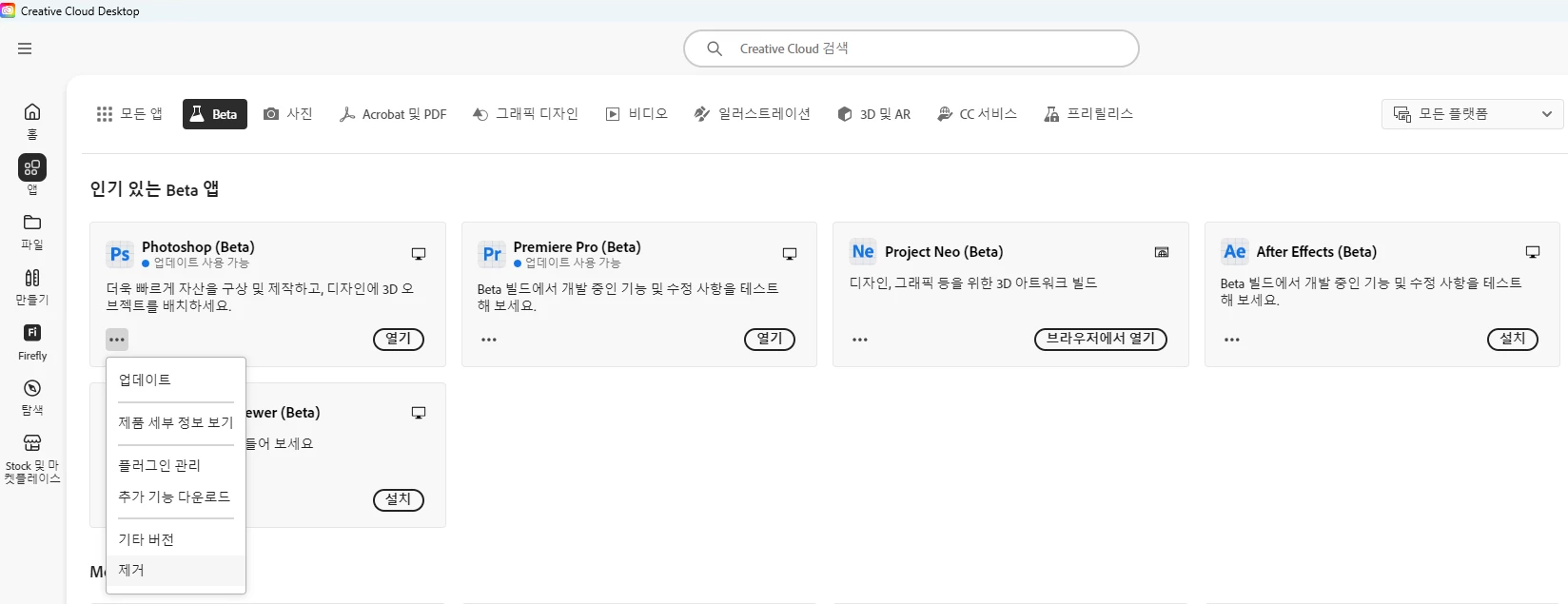
Task: Open more options on After Effects (Beta) card
Action: click(x=1232, y=340)
